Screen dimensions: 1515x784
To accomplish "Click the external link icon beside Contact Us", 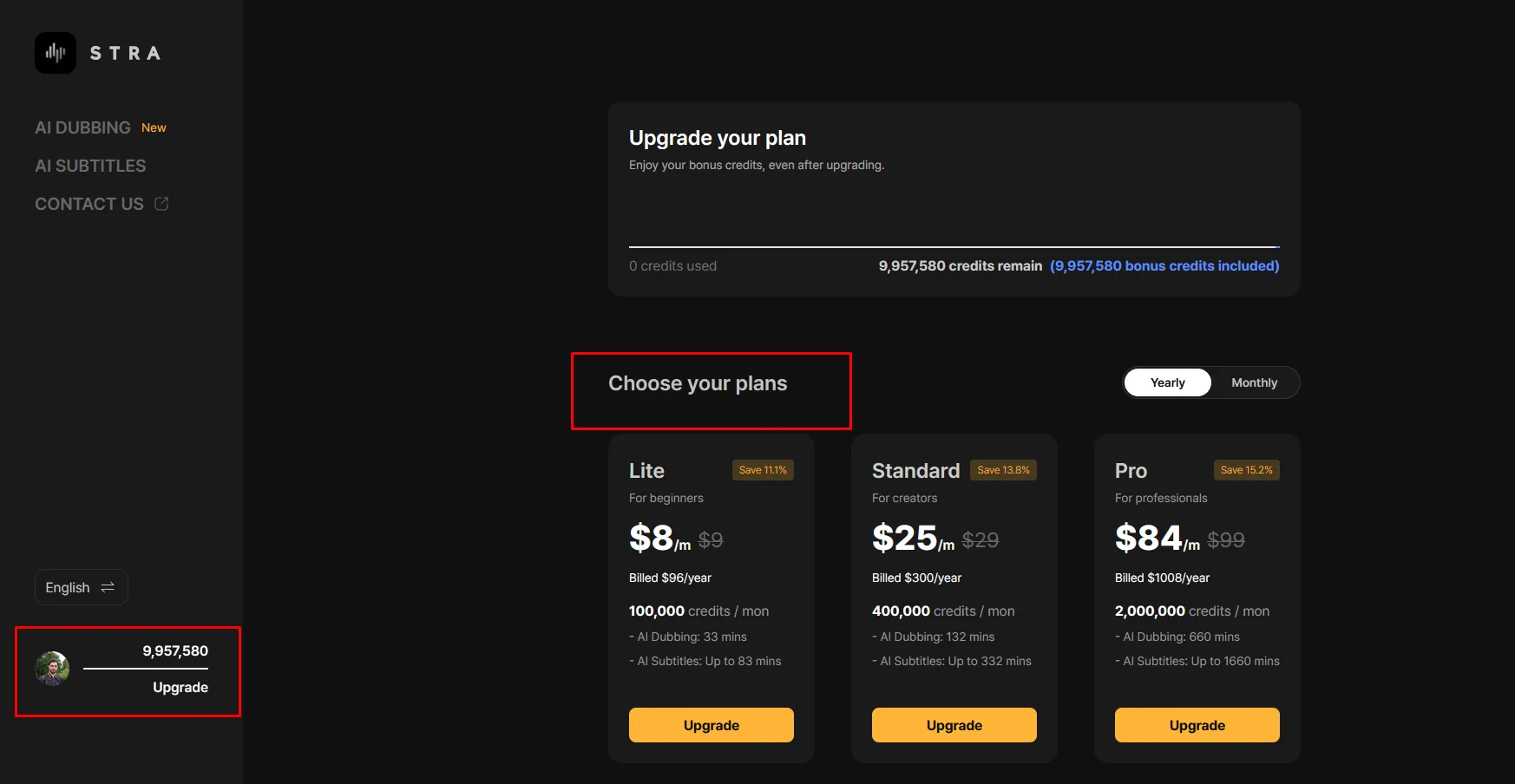I will [x=161, y=204].
